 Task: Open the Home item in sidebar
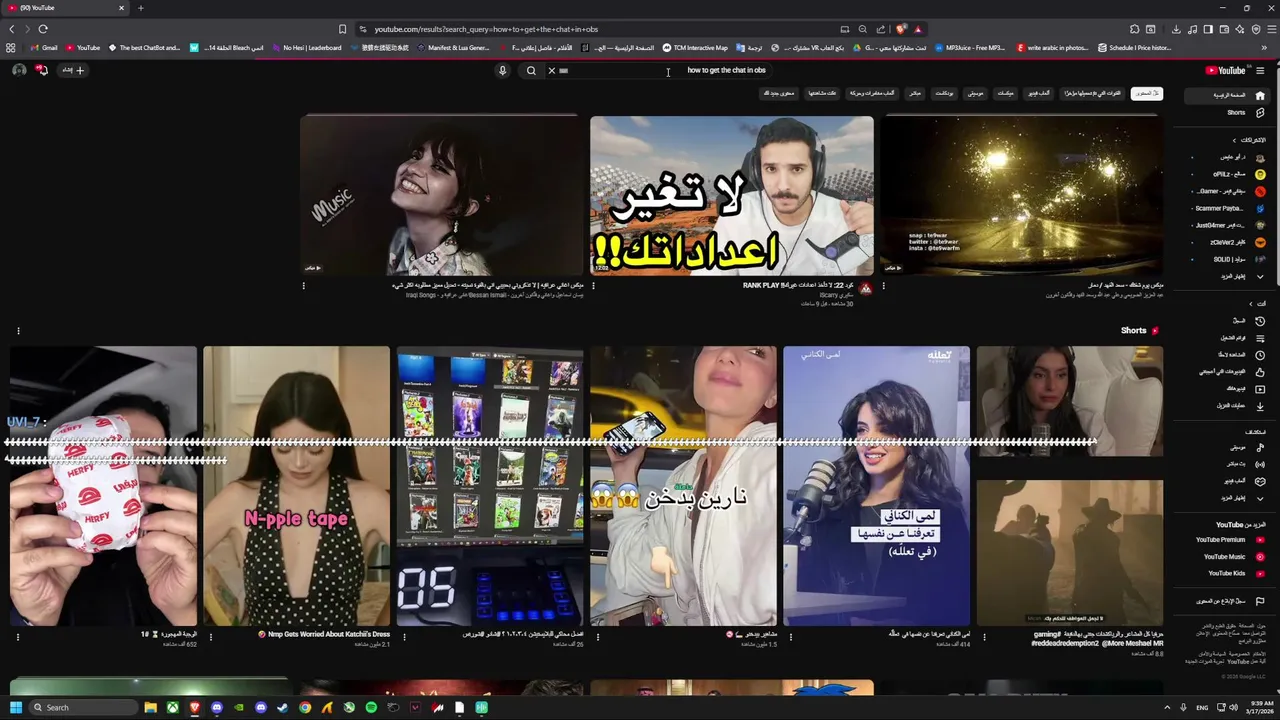click(1227, 95)
